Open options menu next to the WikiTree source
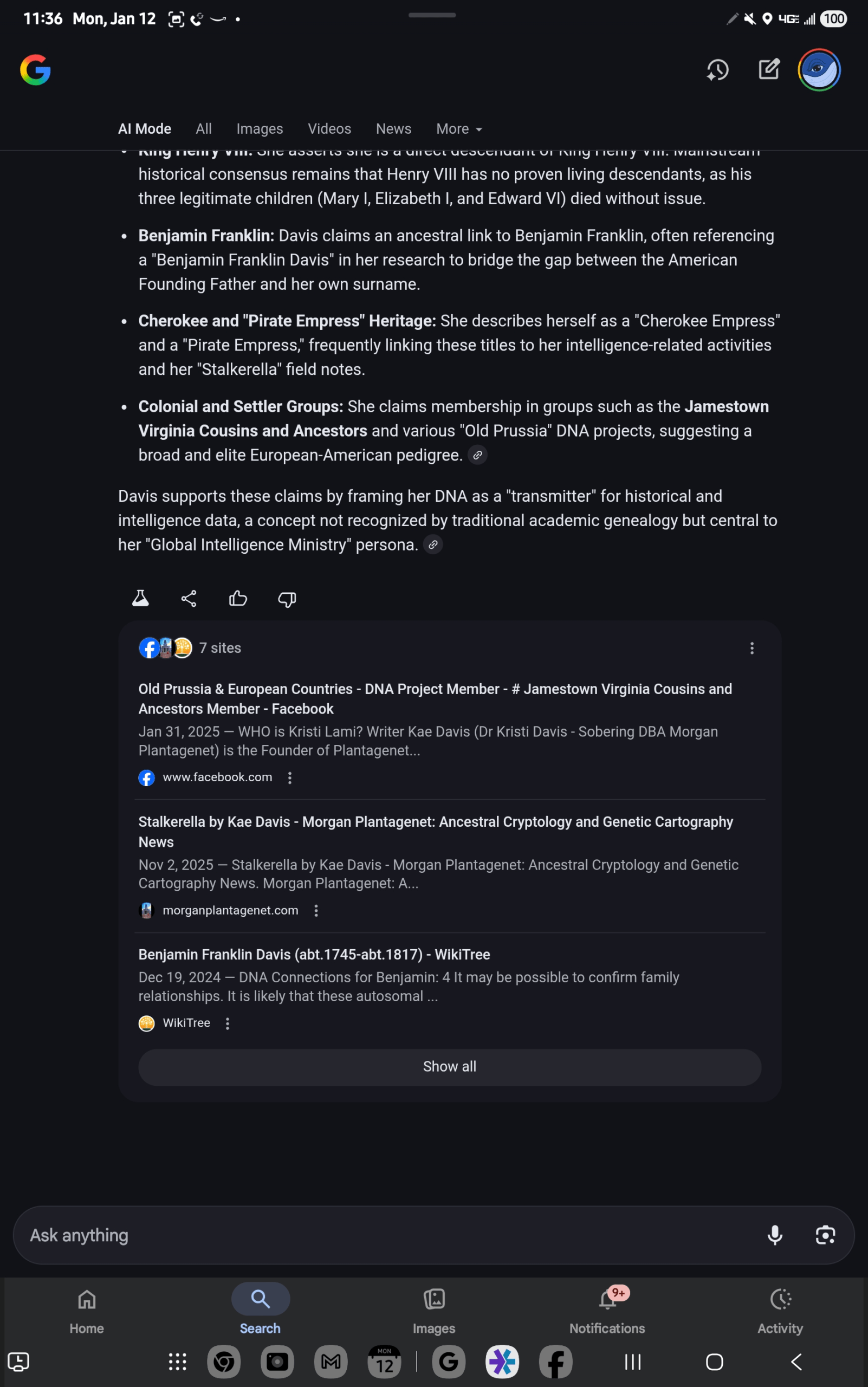This screenshot has height=1387, width=868. (228, 1023)
